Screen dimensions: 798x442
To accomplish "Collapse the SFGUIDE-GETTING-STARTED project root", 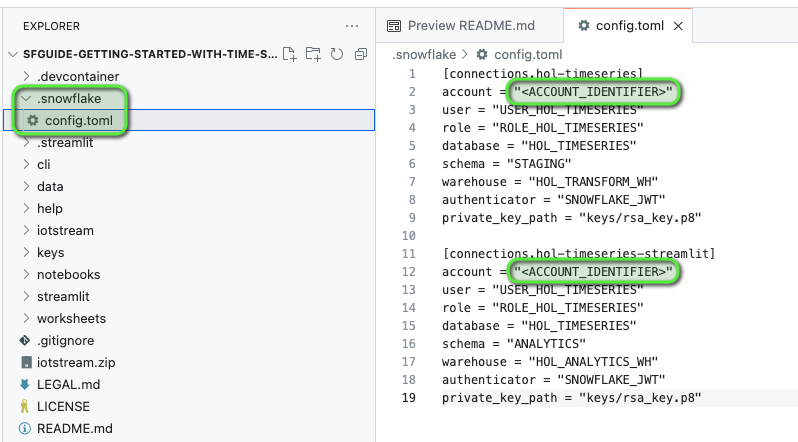I will [x=12, y=55].
